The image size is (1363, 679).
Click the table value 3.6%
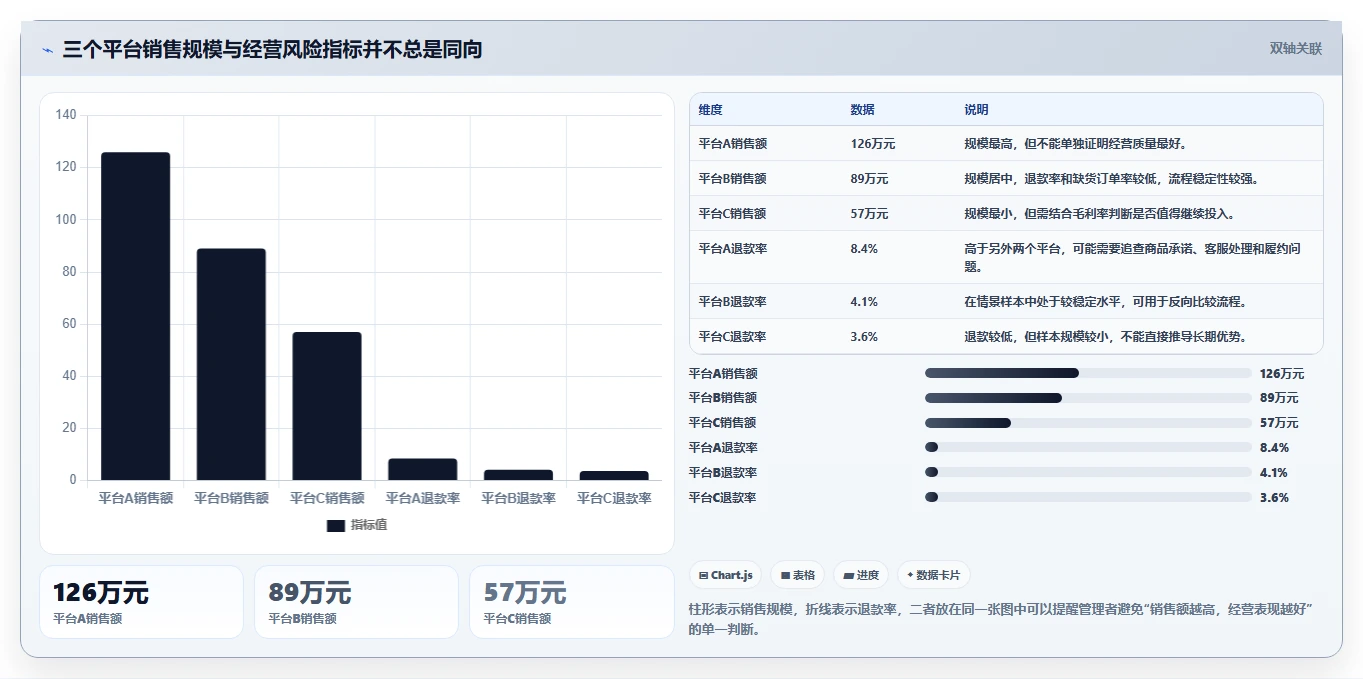coord(864,336)
